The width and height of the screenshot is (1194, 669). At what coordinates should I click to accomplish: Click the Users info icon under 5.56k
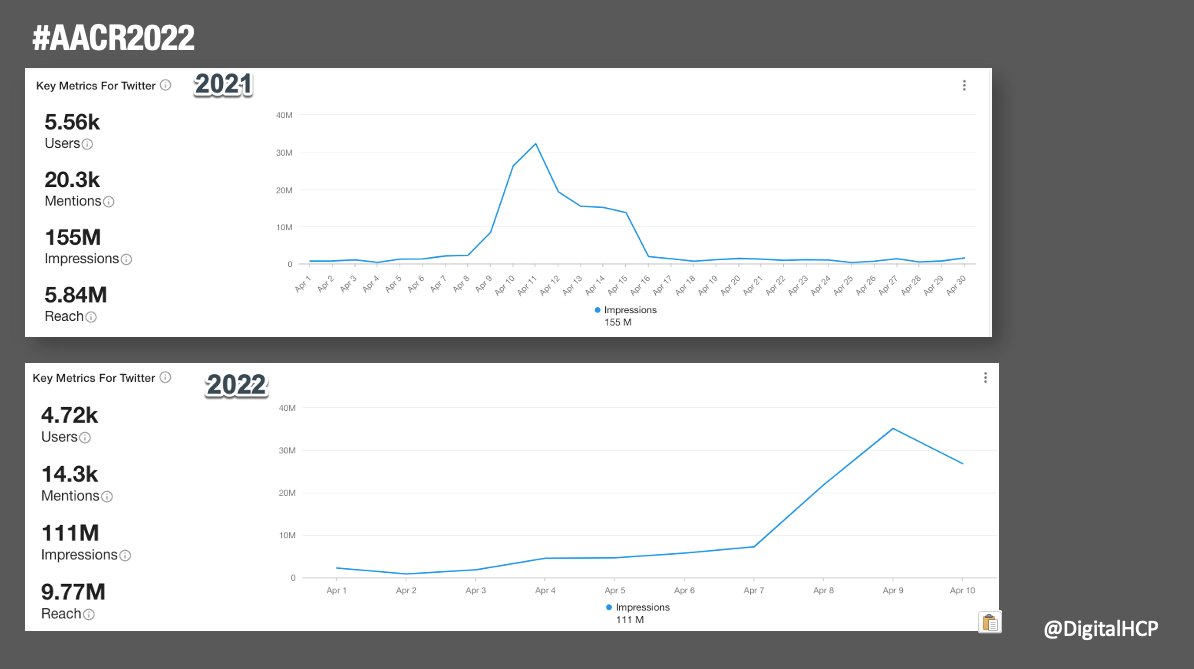[x=88, y=144]
